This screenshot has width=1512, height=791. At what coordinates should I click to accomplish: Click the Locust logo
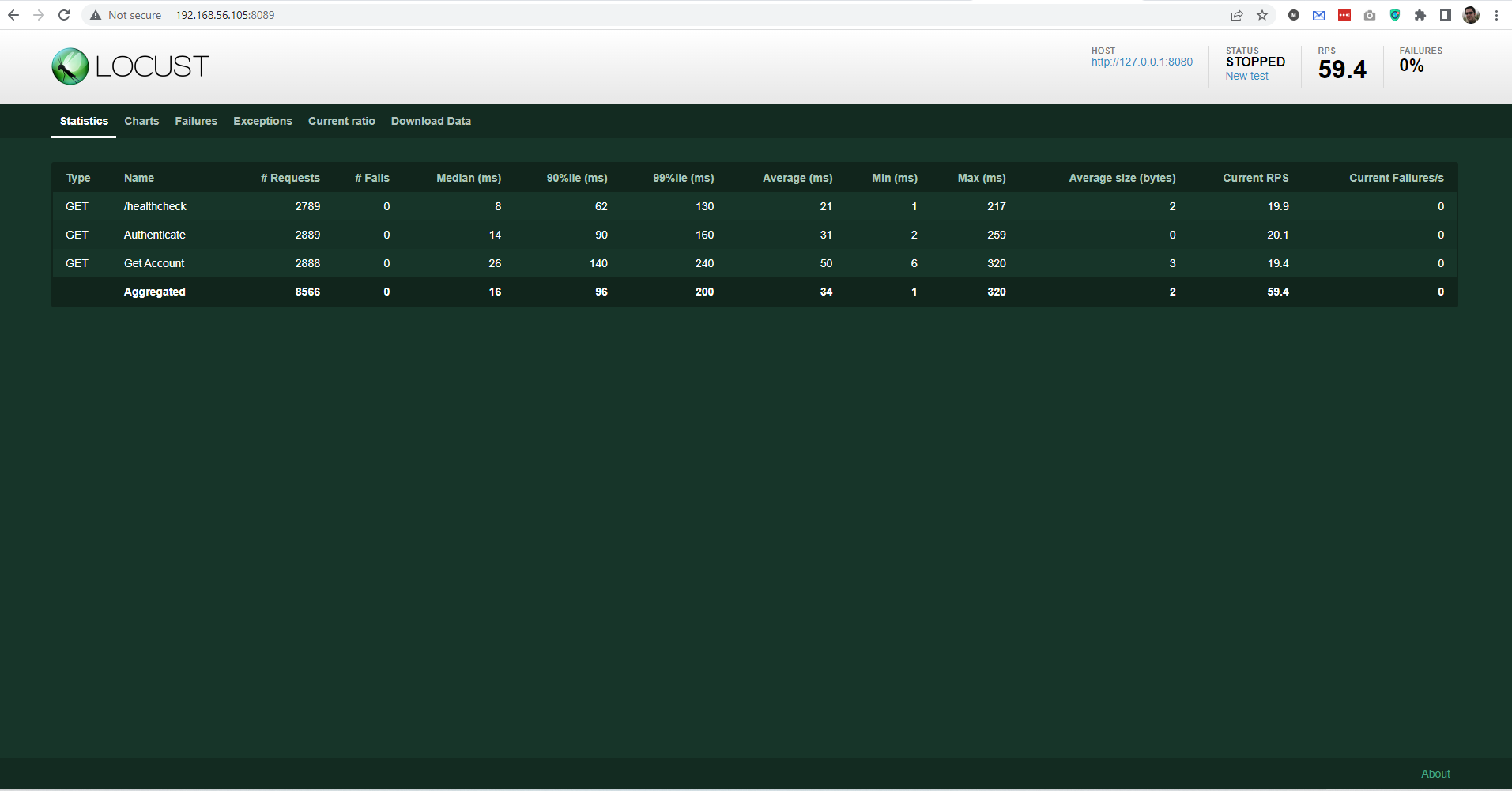[x=130, y=66]
